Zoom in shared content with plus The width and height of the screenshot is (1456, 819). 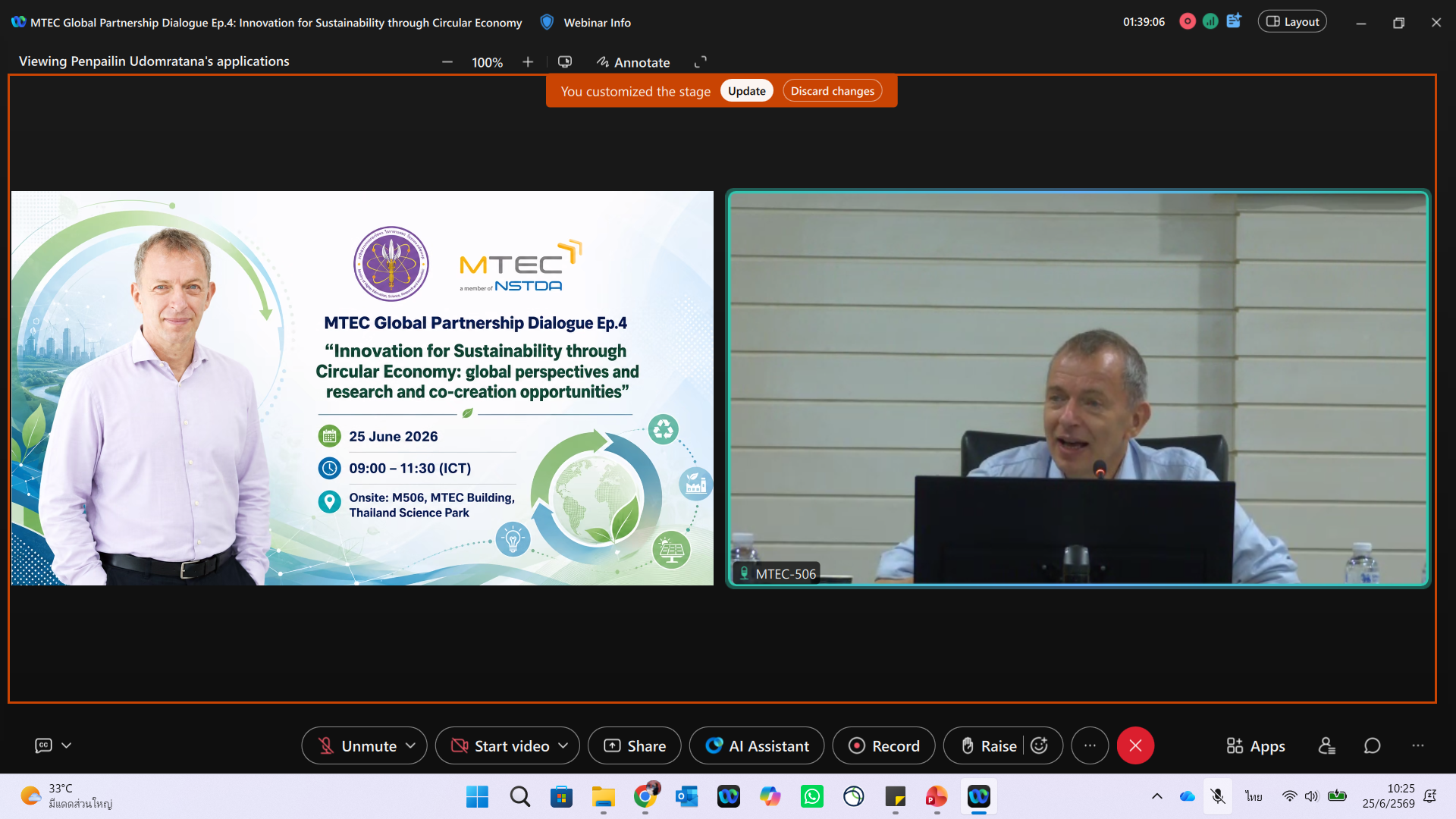528,62
